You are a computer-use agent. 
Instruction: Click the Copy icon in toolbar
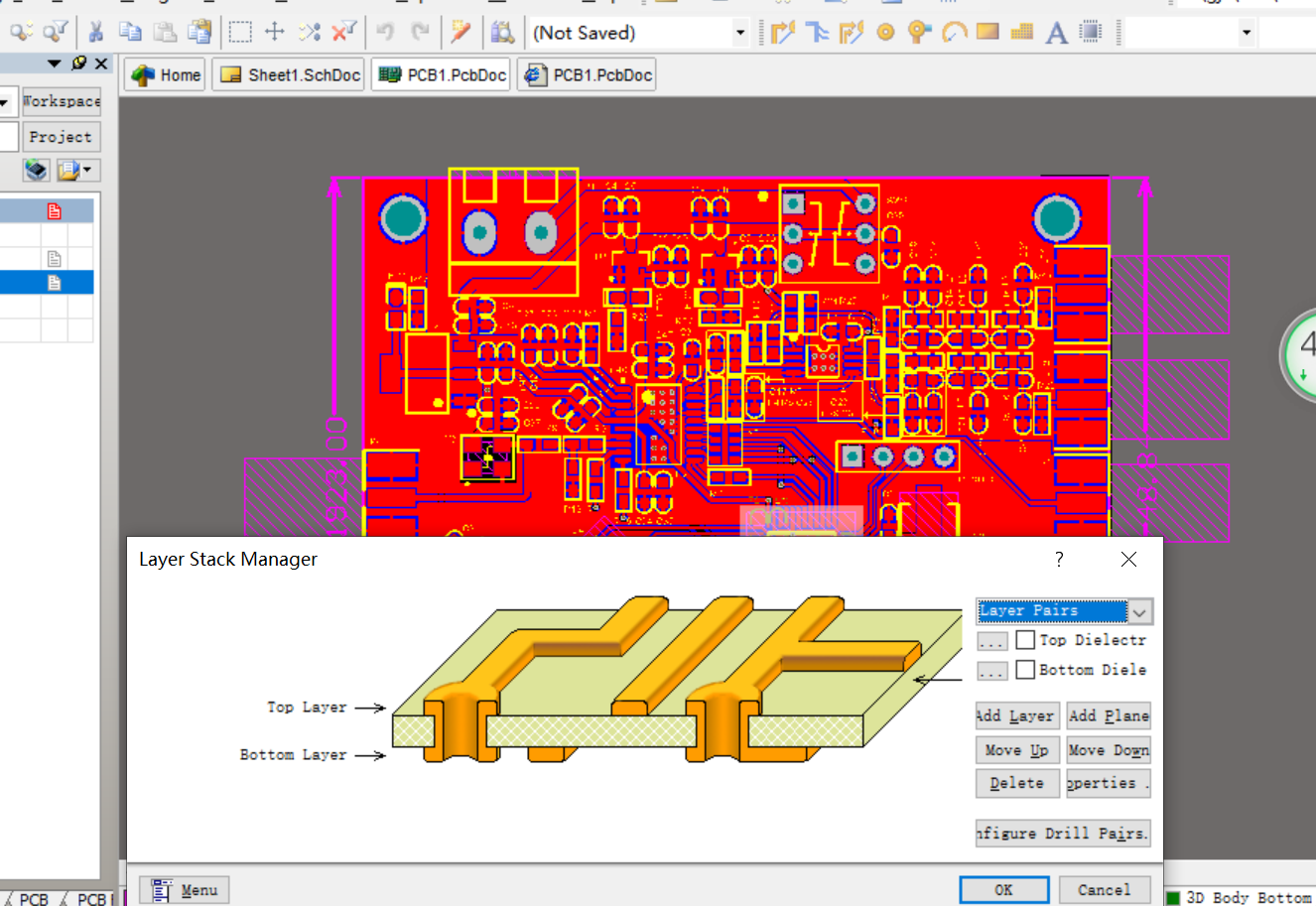tap(130, 32)
